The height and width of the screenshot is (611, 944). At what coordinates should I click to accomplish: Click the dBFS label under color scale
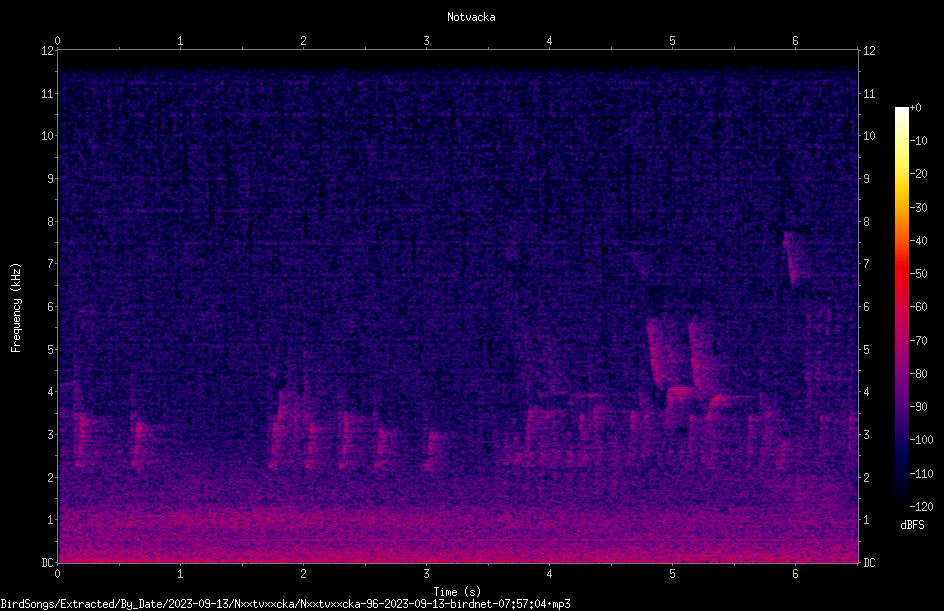point(912,525)
